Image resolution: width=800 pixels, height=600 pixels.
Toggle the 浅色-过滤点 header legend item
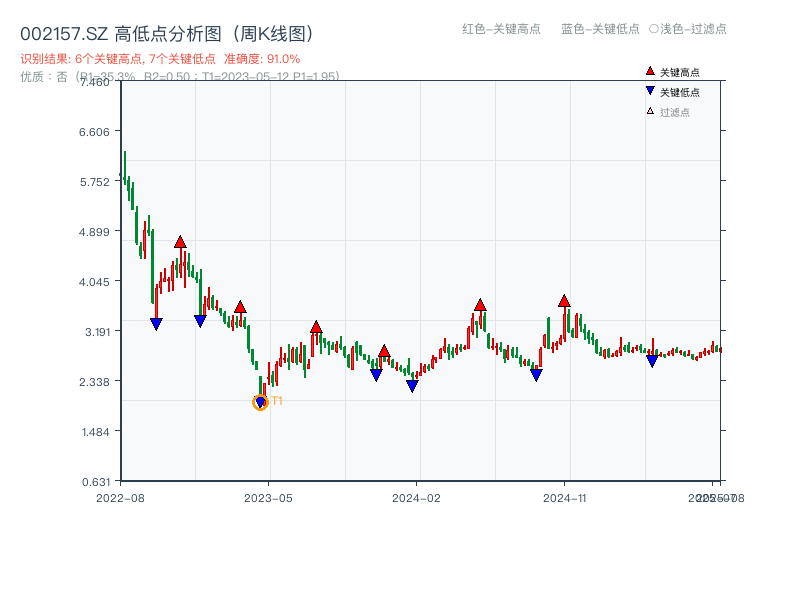click(x=688, y=29)
